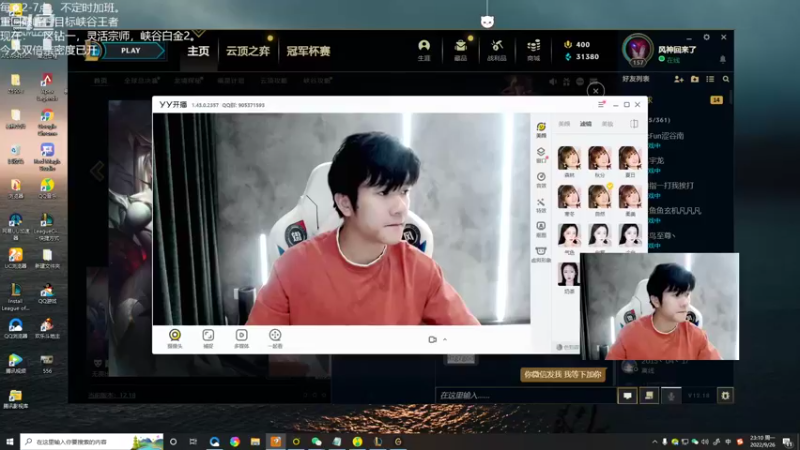Click the 摄像头 camera icon in YY toolbar
The image size is (800, 450).
pyautogui.click(x=174, y=338)
